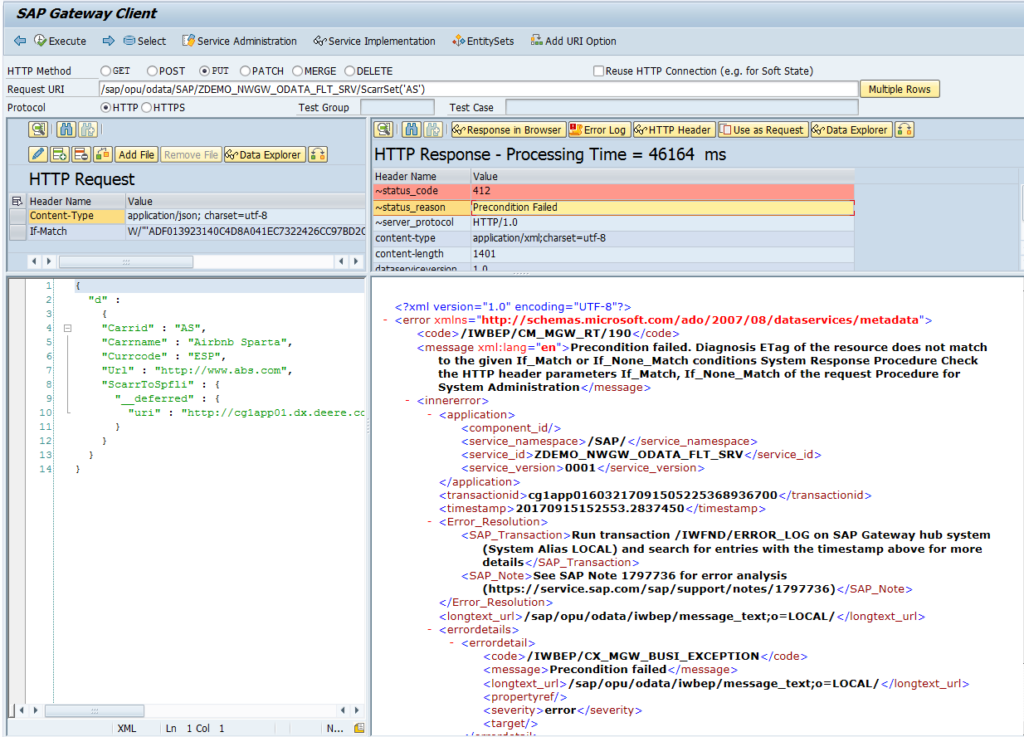Image resolution: width=1024 pixels, height=737 pixels.
Task: Select the PUT HTTP method
Action: (x=204, y=71)
